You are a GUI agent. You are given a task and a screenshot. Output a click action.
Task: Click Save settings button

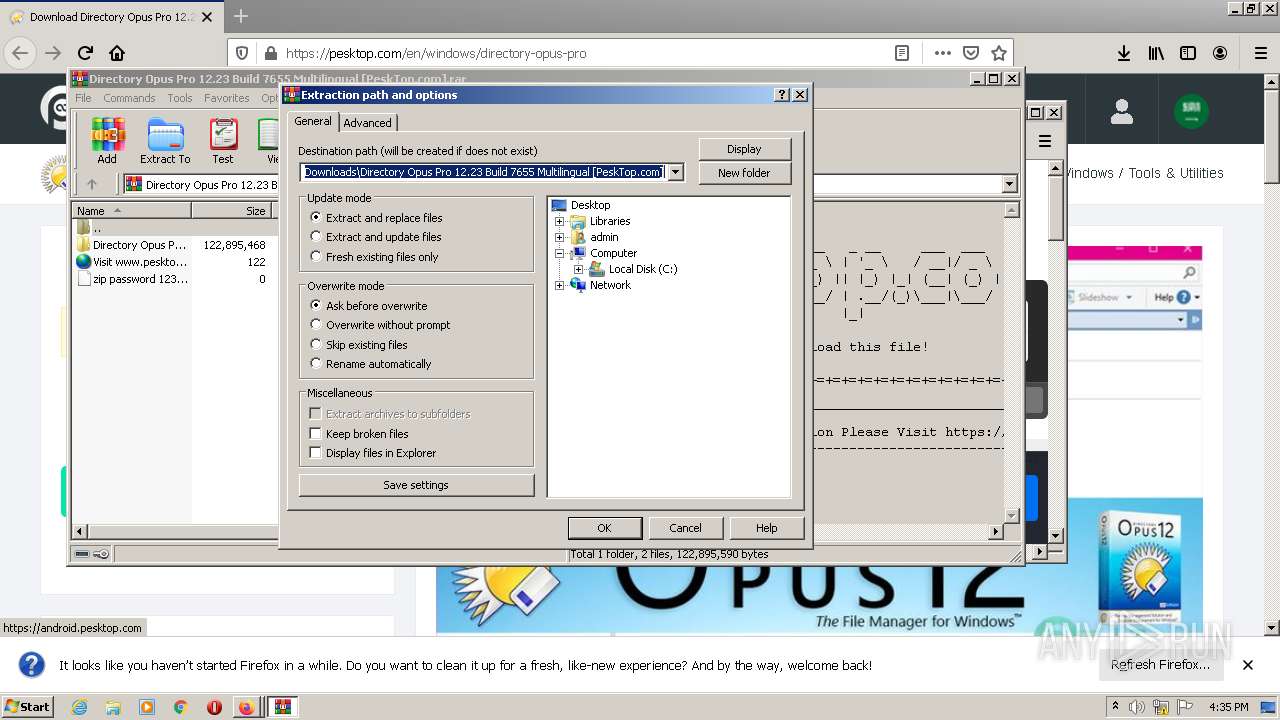[x=416, y=485]
